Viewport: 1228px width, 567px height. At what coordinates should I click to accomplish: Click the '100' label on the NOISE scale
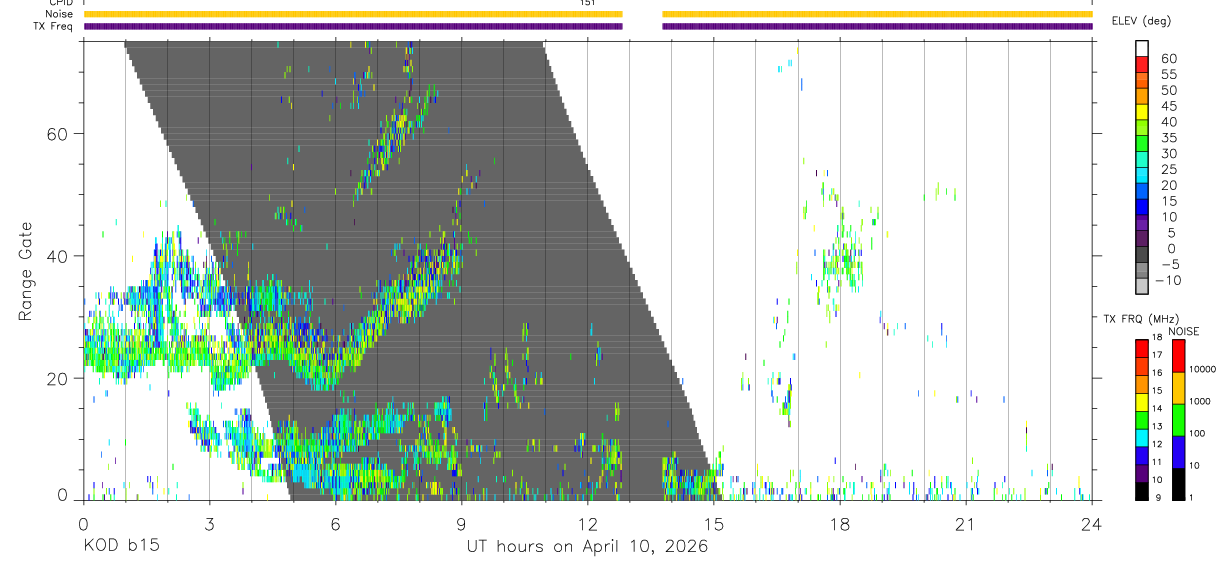click(1197, 433)
